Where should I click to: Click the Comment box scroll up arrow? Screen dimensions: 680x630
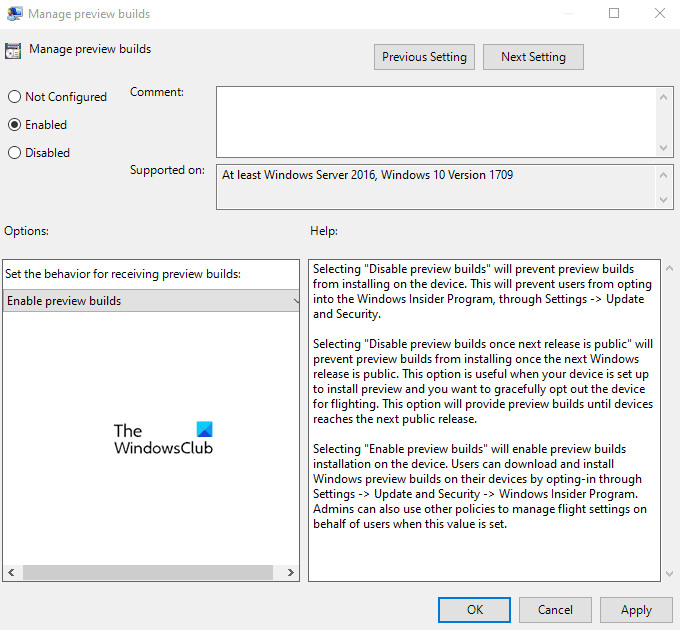(663, 97)
